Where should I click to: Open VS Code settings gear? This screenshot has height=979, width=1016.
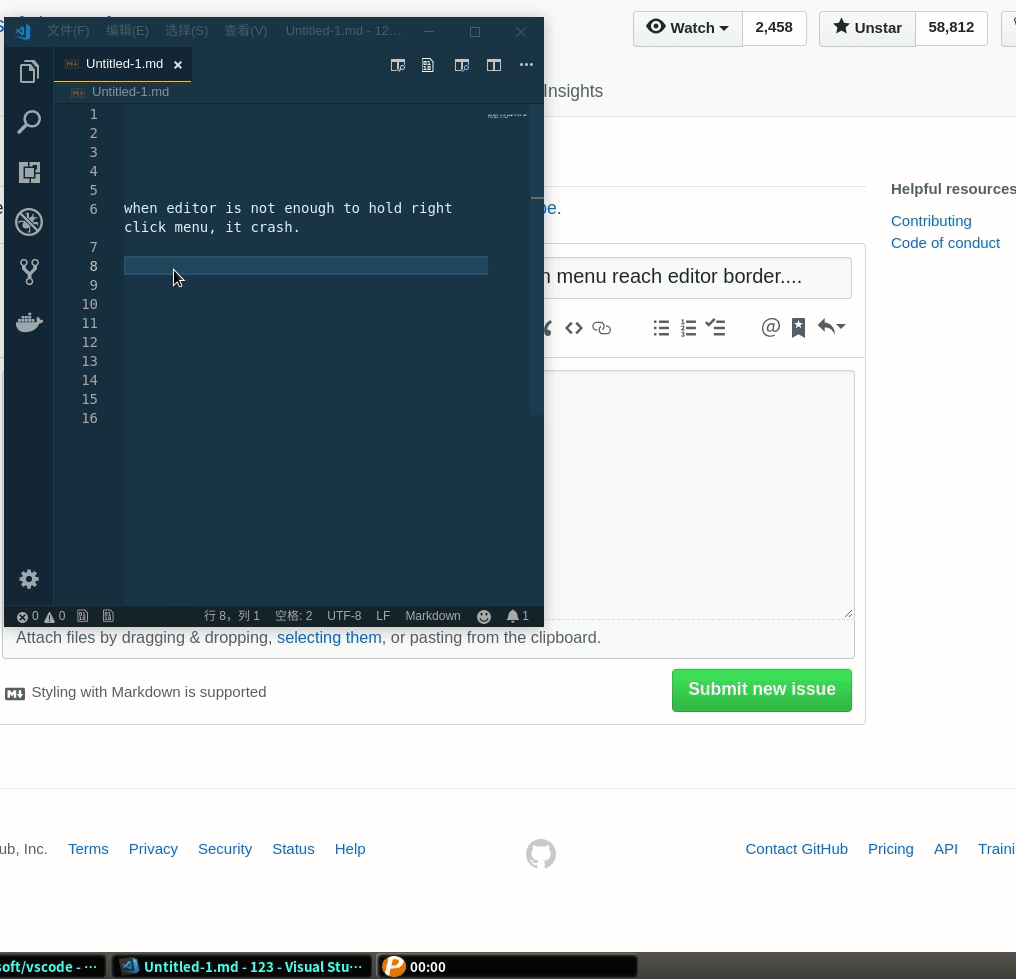(28, 578)
